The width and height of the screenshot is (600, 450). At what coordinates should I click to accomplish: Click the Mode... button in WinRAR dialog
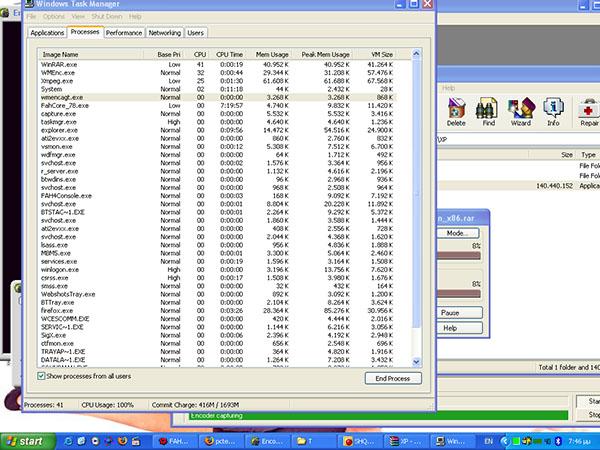[x=458, y=233]
